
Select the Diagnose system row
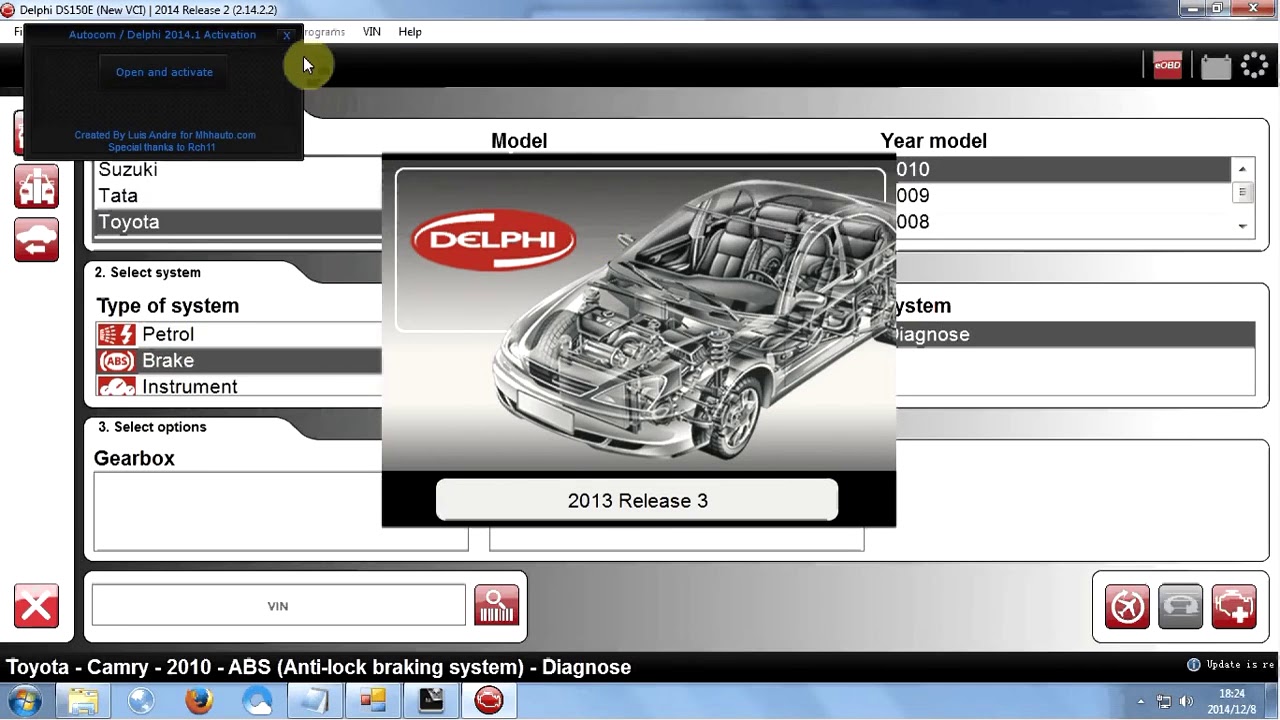tap(1075, 334)
